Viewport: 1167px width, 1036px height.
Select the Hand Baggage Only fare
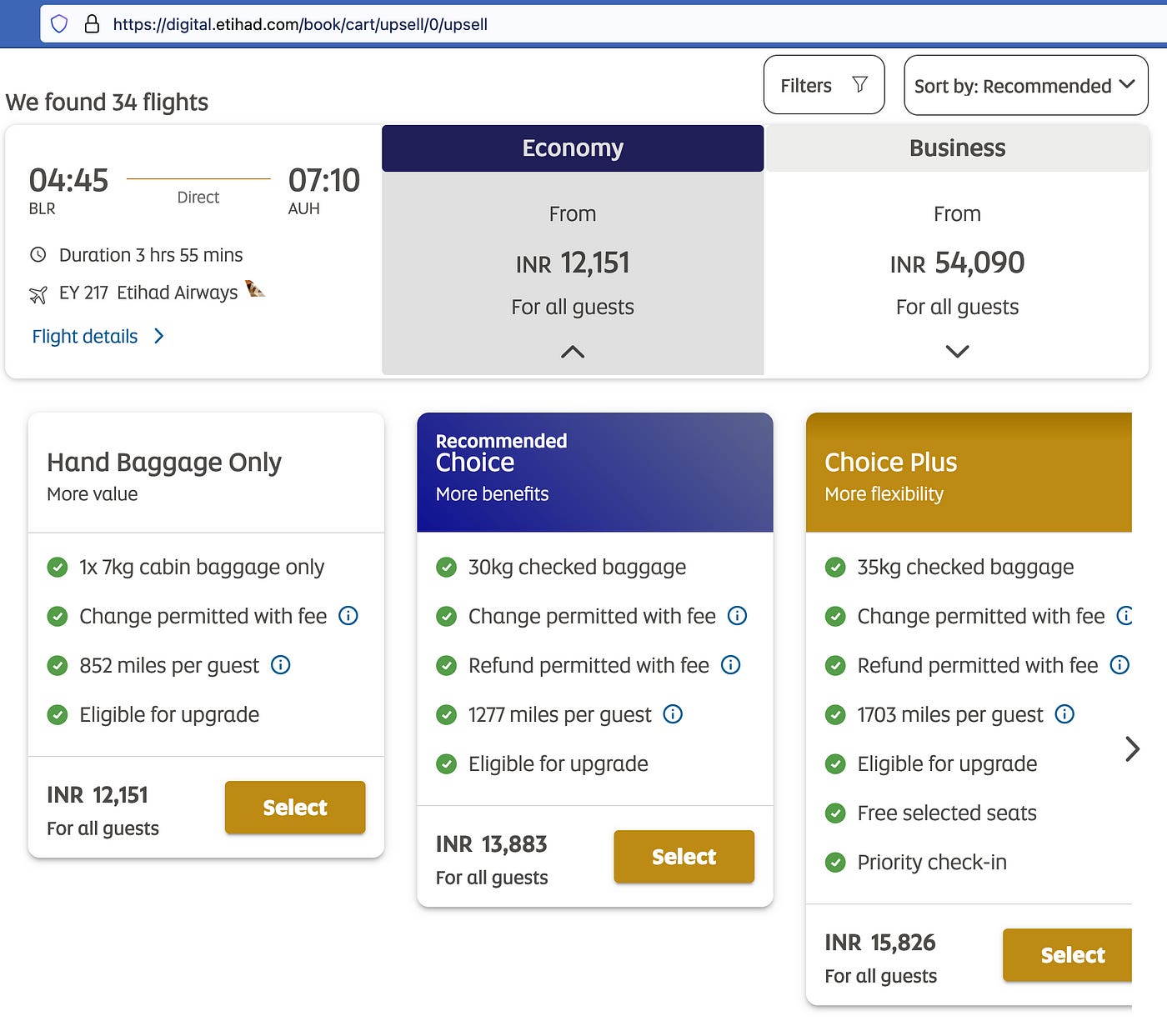pos(295,807)
